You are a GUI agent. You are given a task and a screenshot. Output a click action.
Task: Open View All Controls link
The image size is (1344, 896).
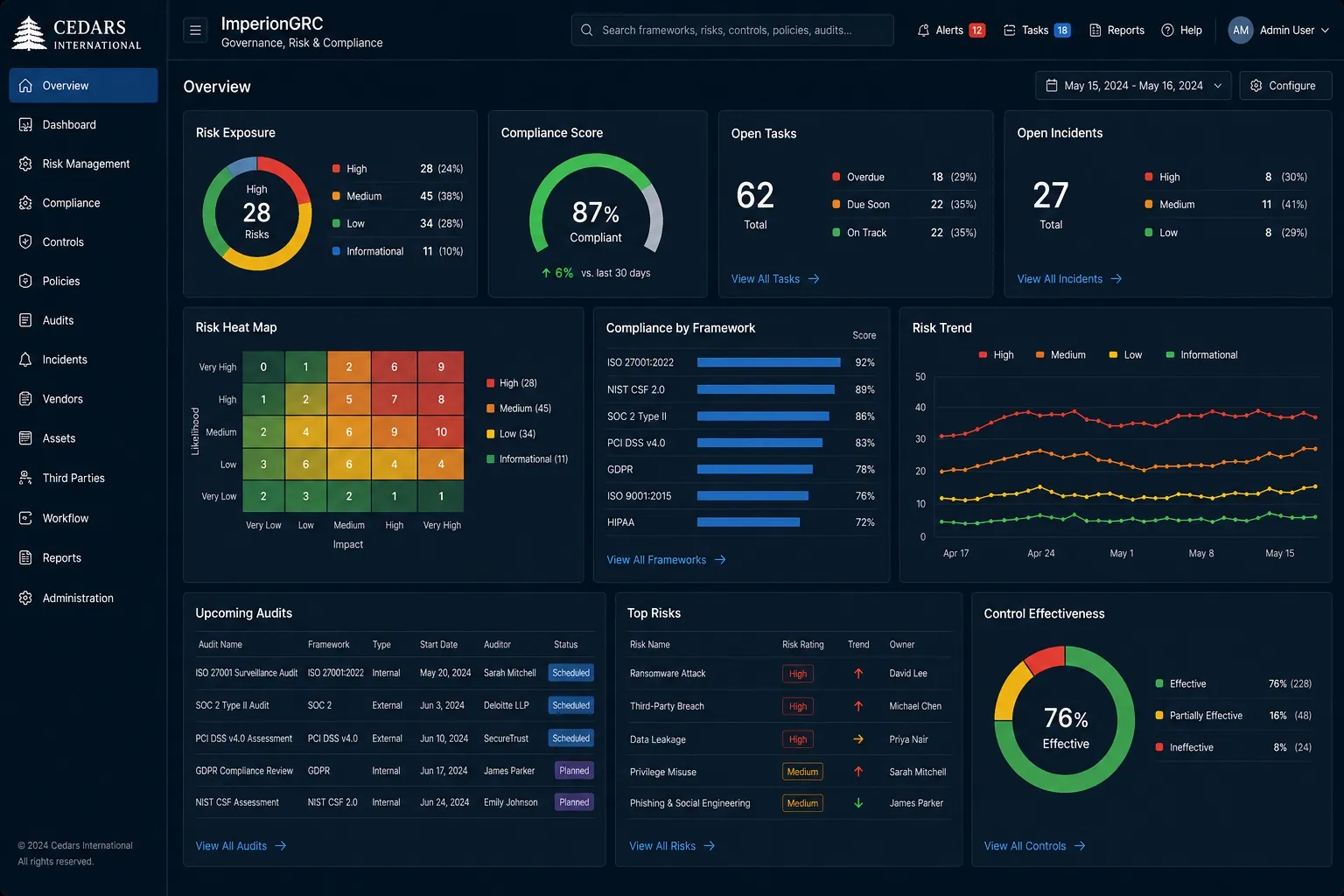pos(1034,846)
